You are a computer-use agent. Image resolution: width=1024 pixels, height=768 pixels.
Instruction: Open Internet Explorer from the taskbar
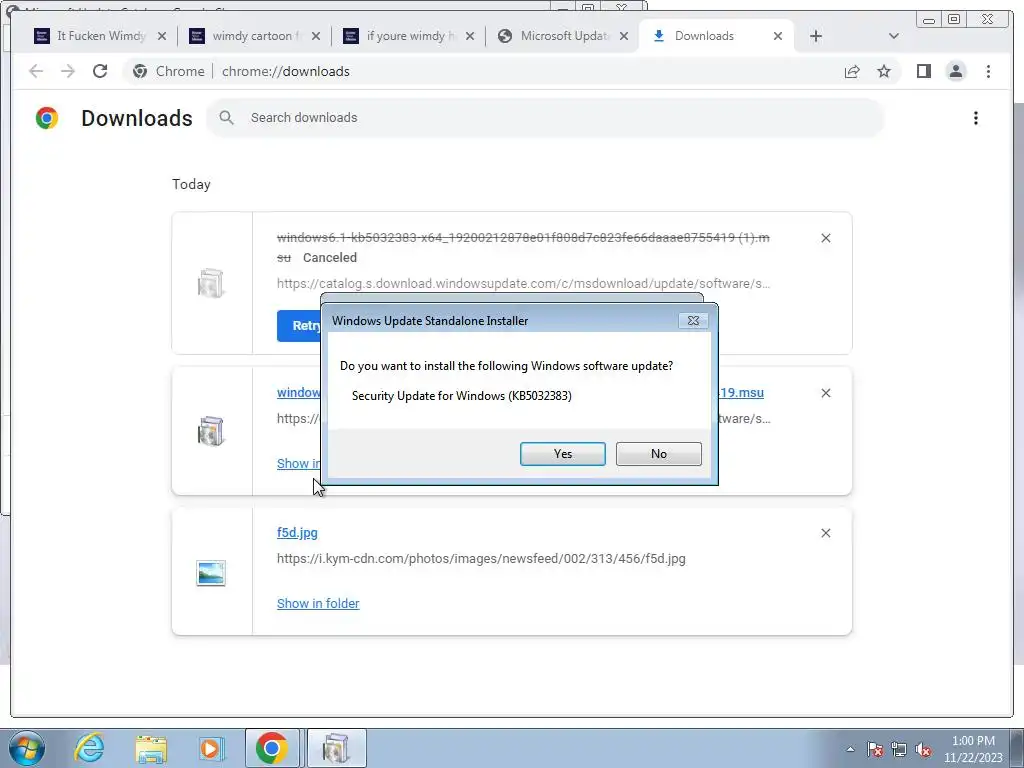pos(89,748)
